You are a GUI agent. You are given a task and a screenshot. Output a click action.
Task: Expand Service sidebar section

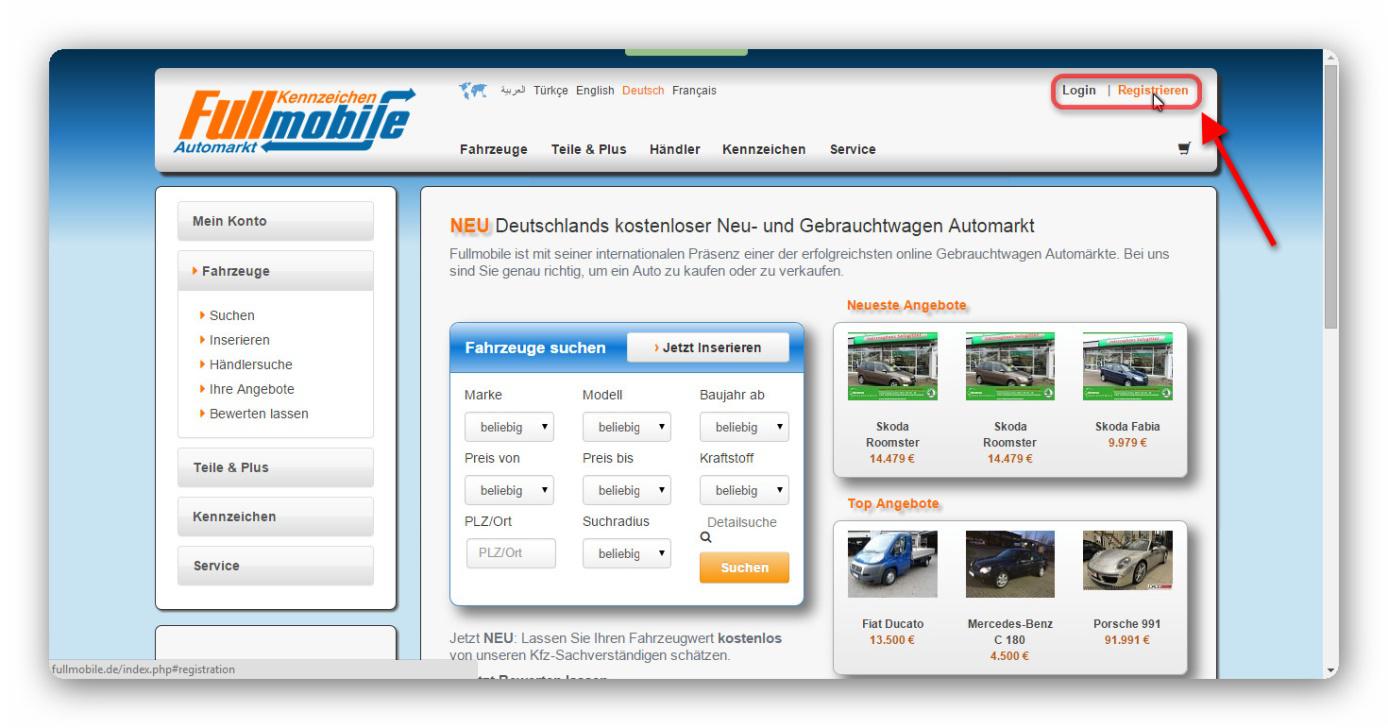pos(275,565)
